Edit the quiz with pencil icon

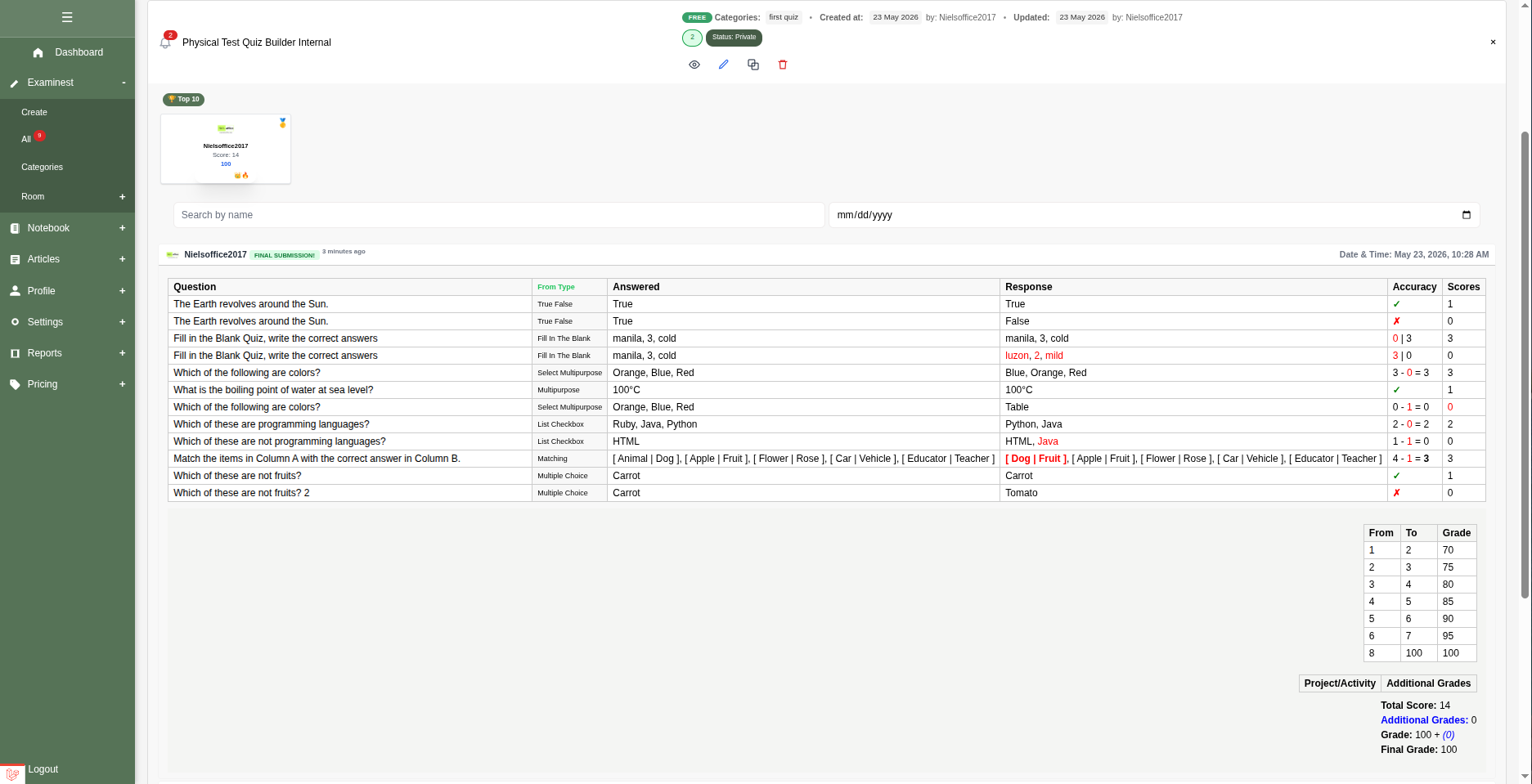(724, 65)
